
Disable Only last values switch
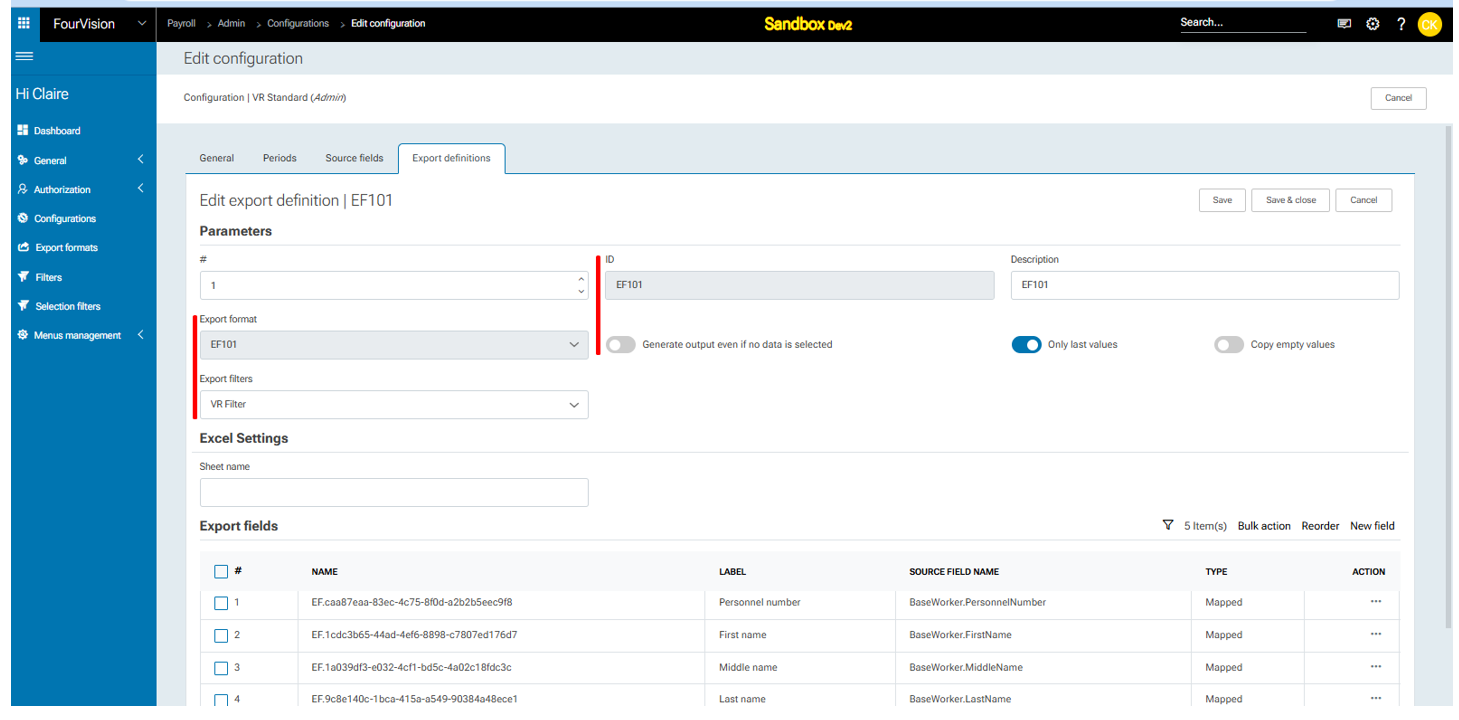pos(1026,344)
